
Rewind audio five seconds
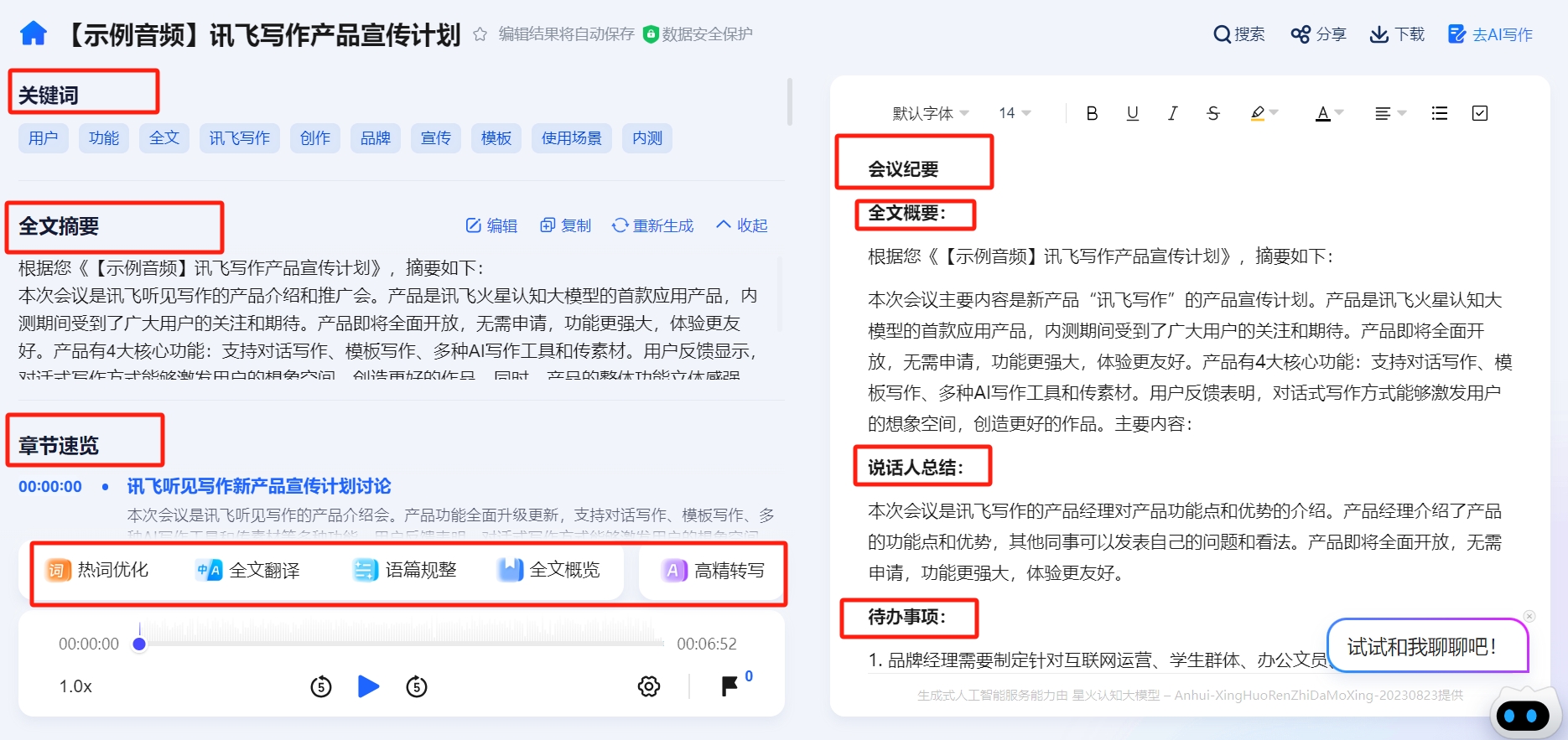click(x=321, y=687)
